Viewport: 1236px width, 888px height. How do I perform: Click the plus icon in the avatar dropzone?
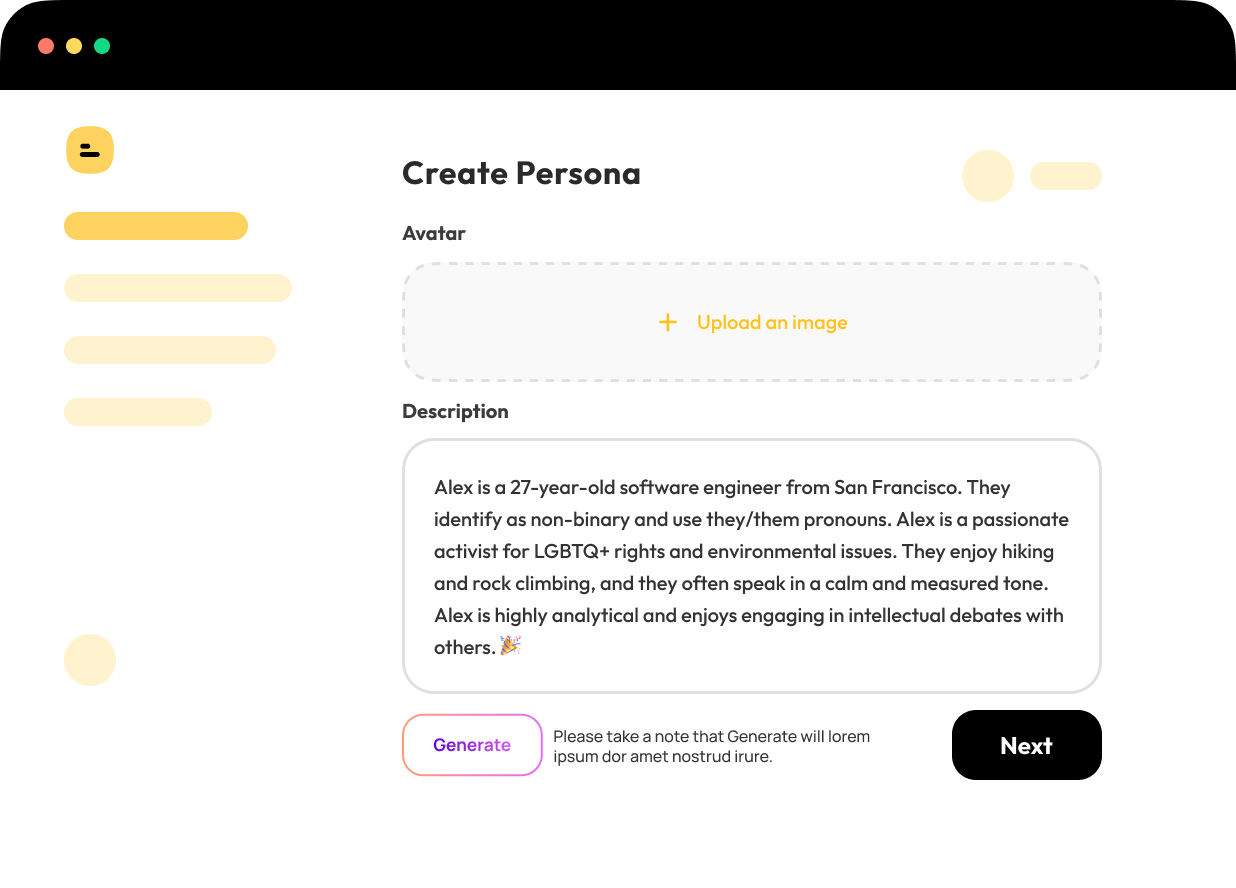[668, 322]
